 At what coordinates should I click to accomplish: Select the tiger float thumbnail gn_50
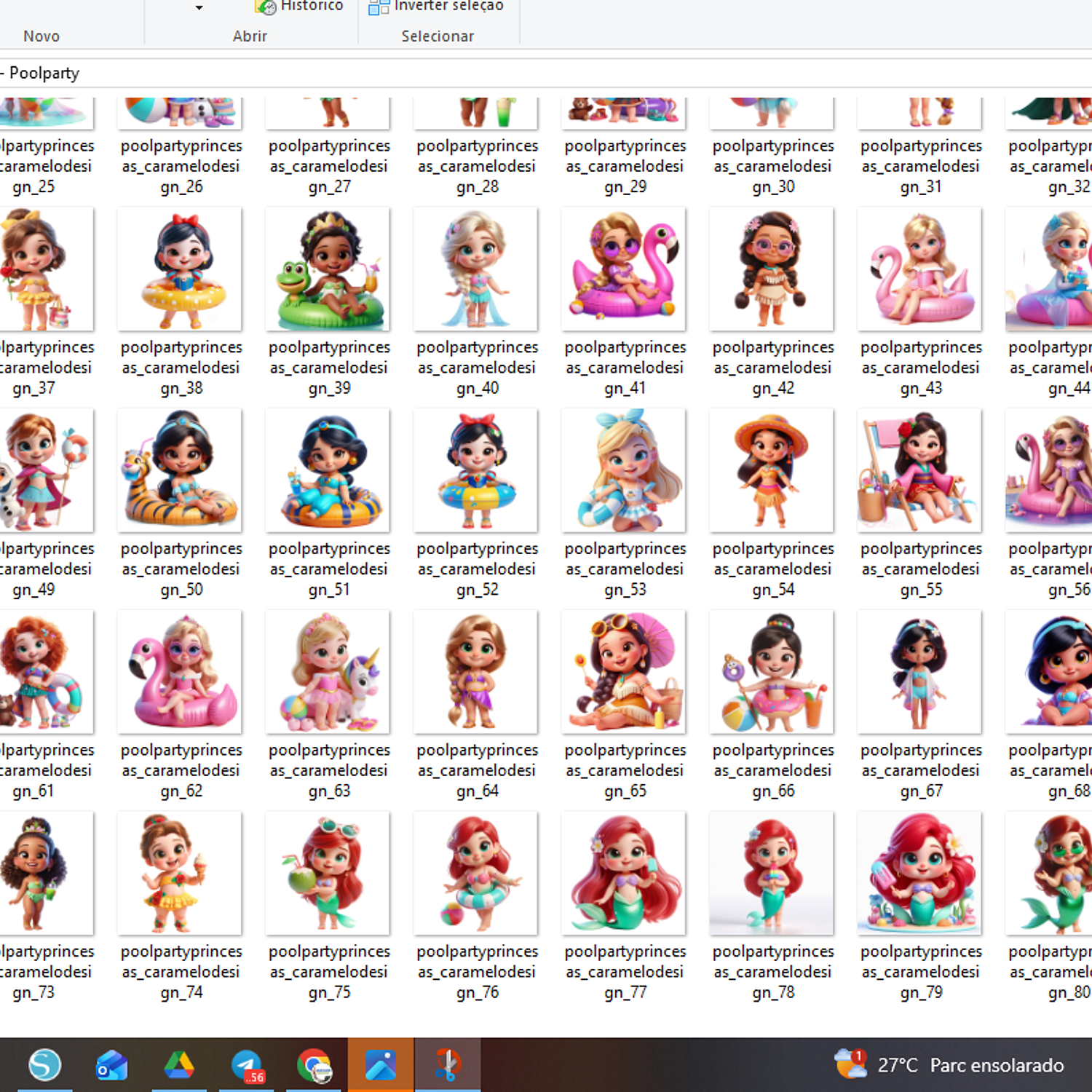click(181, 470)
